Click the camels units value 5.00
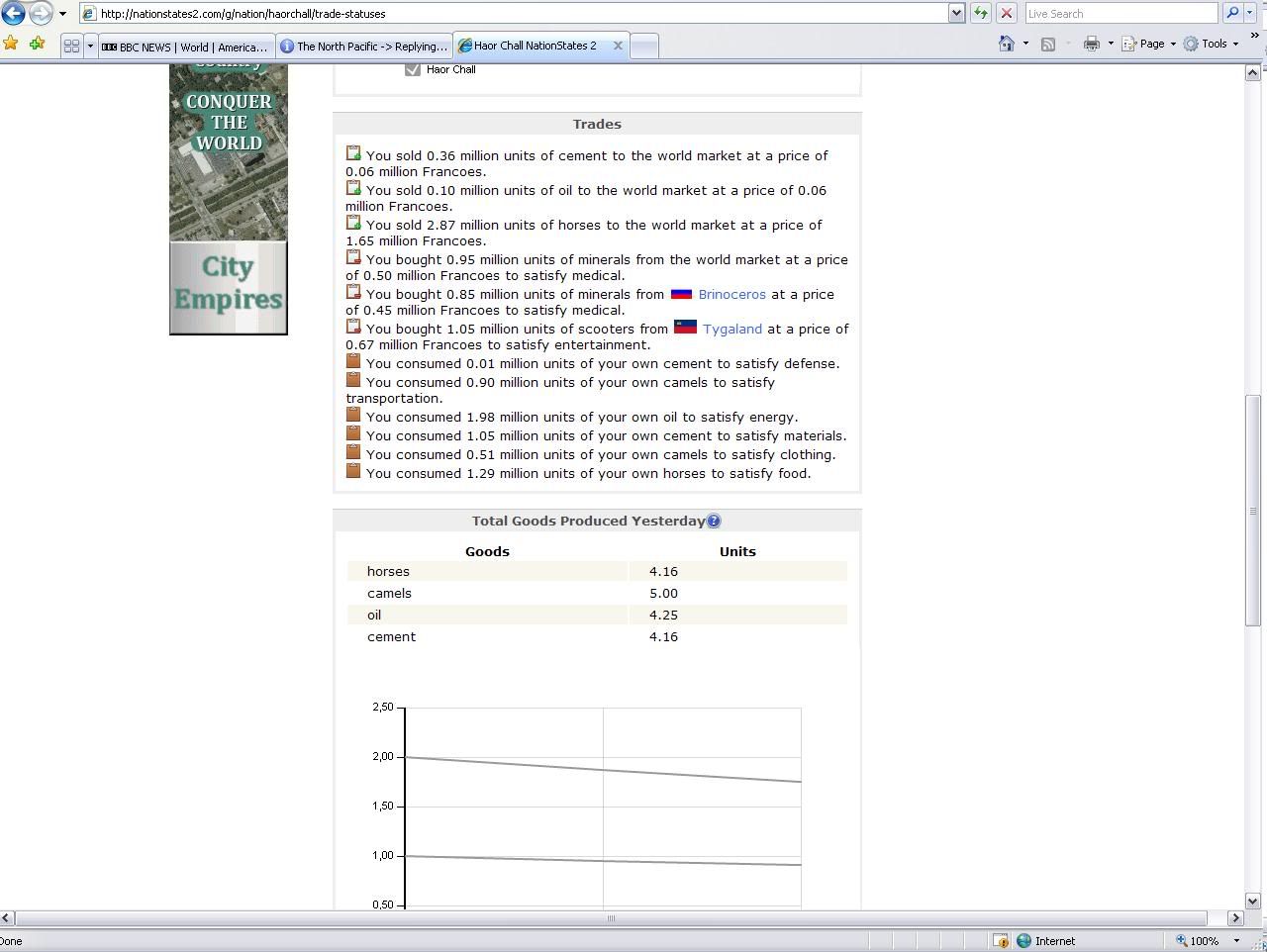Screen dimensions: 1267x952 [x=663, y=593]
